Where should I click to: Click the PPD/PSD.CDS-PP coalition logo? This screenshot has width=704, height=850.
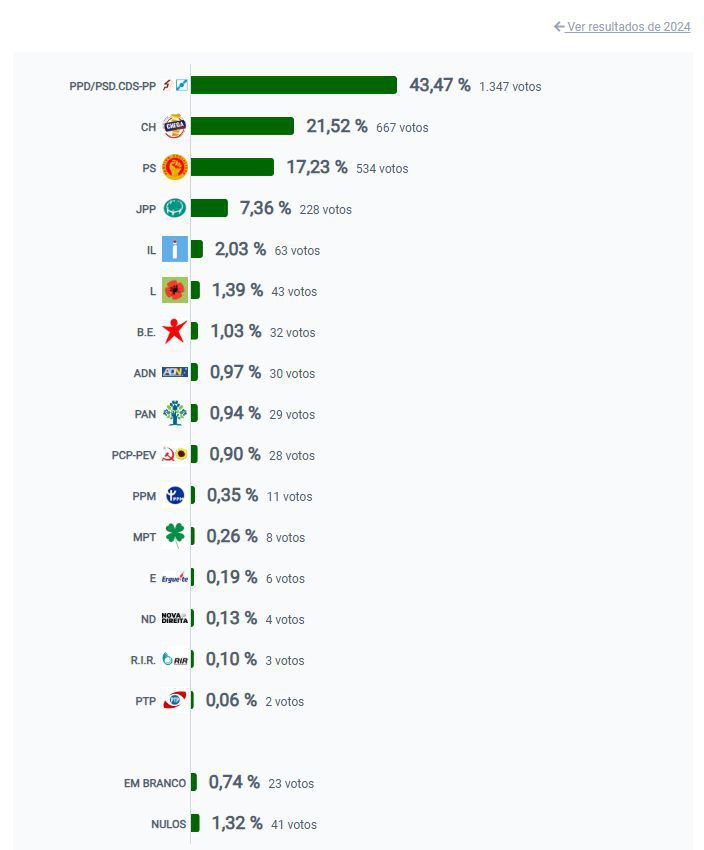coord(175,86)
